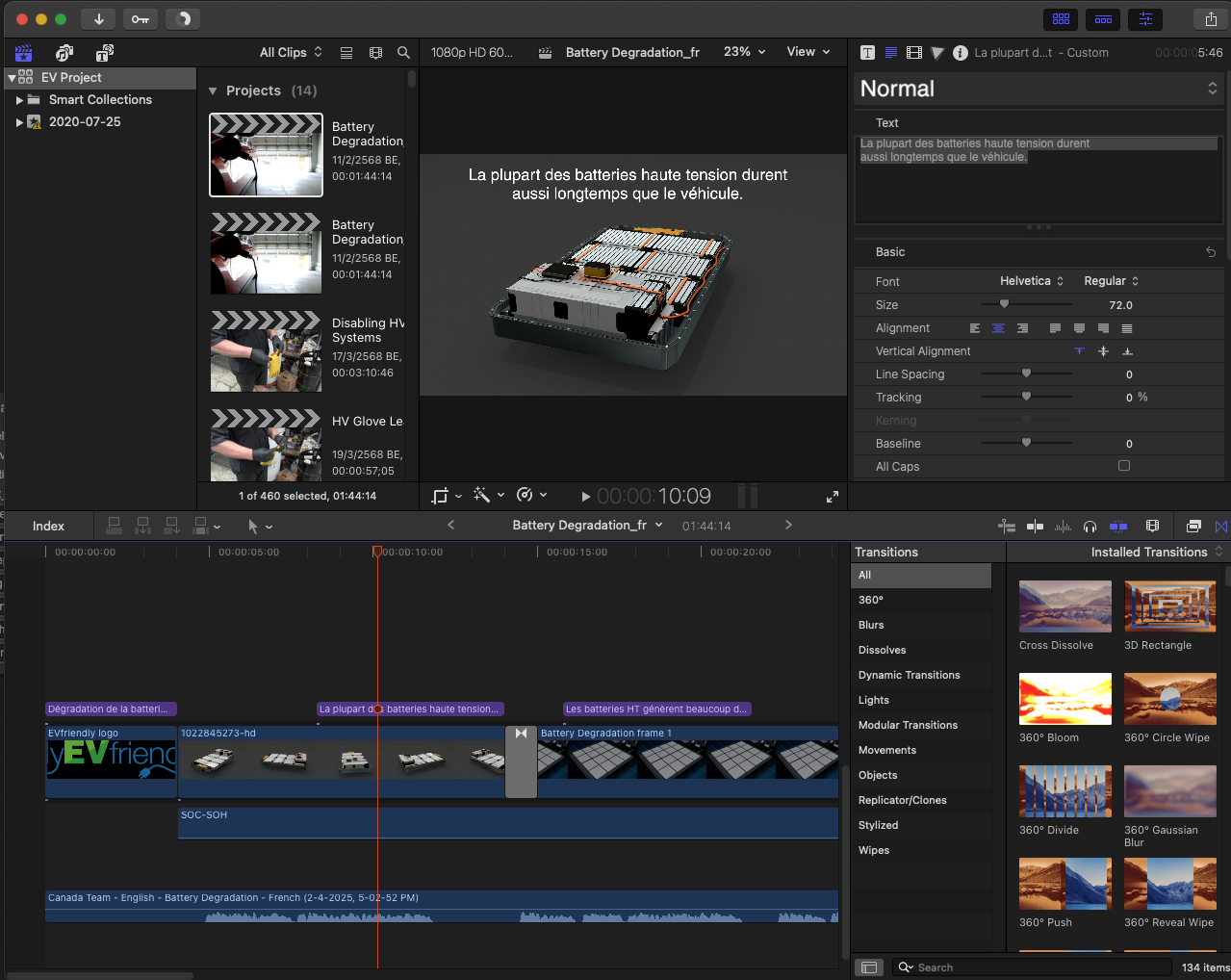The width and height of the screenshot is (1231, 980).
Task: Set vertical alignment to bottom
Action: click(1127, 351)
